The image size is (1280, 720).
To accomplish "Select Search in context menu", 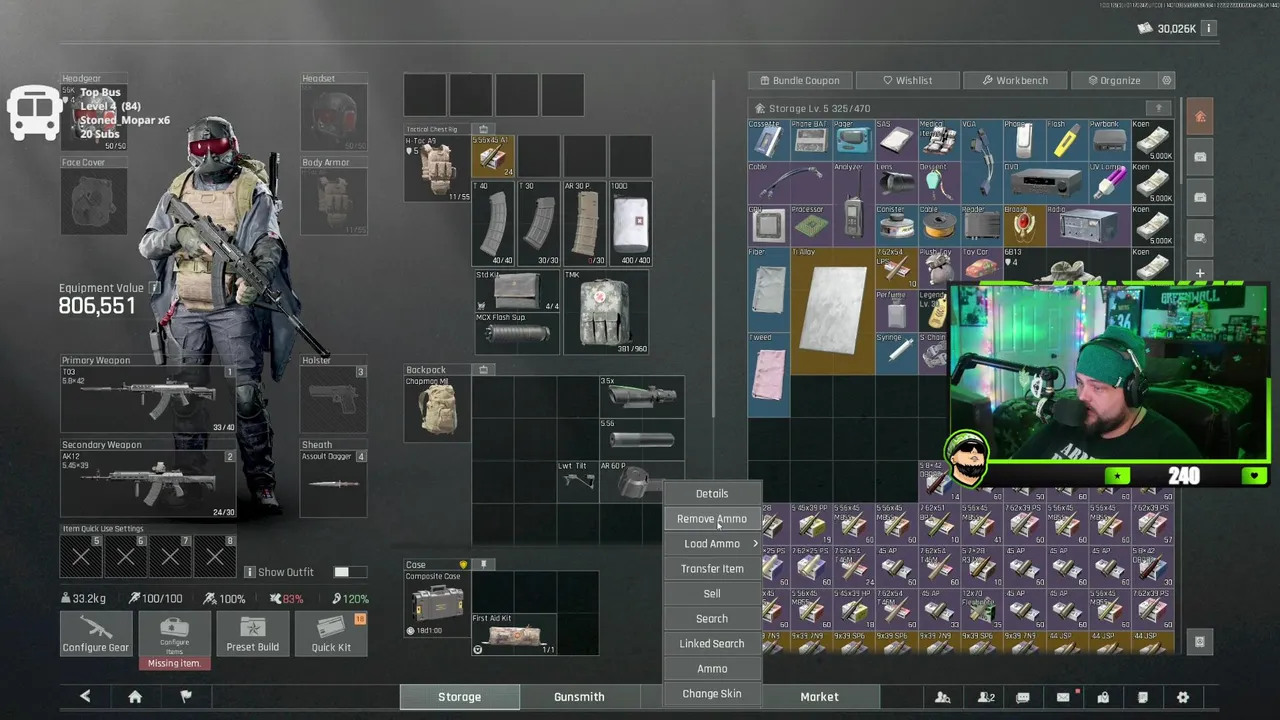I will click(x=712, y=618).
